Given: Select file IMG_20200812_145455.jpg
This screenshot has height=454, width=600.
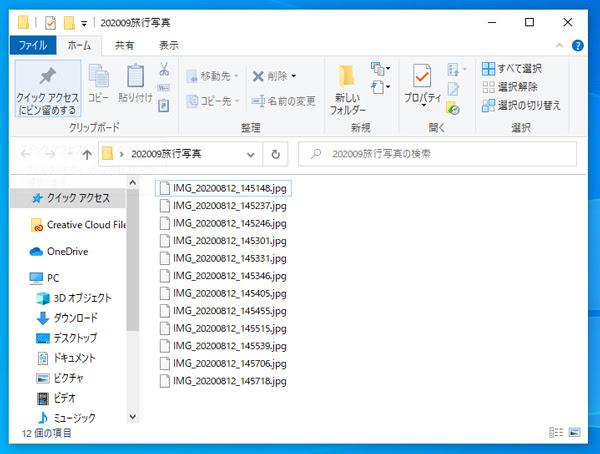Looking at the screenshot, I should tap(223, 311).
